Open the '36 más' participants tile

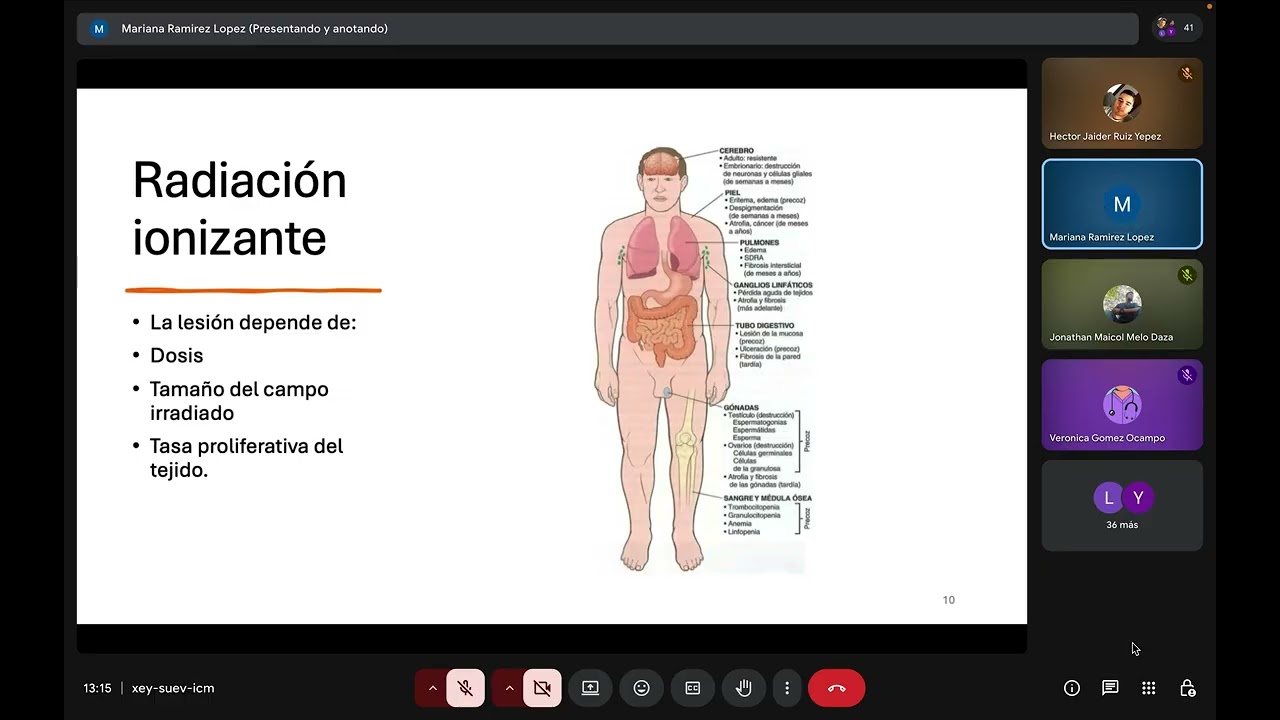coord(1122,505)
